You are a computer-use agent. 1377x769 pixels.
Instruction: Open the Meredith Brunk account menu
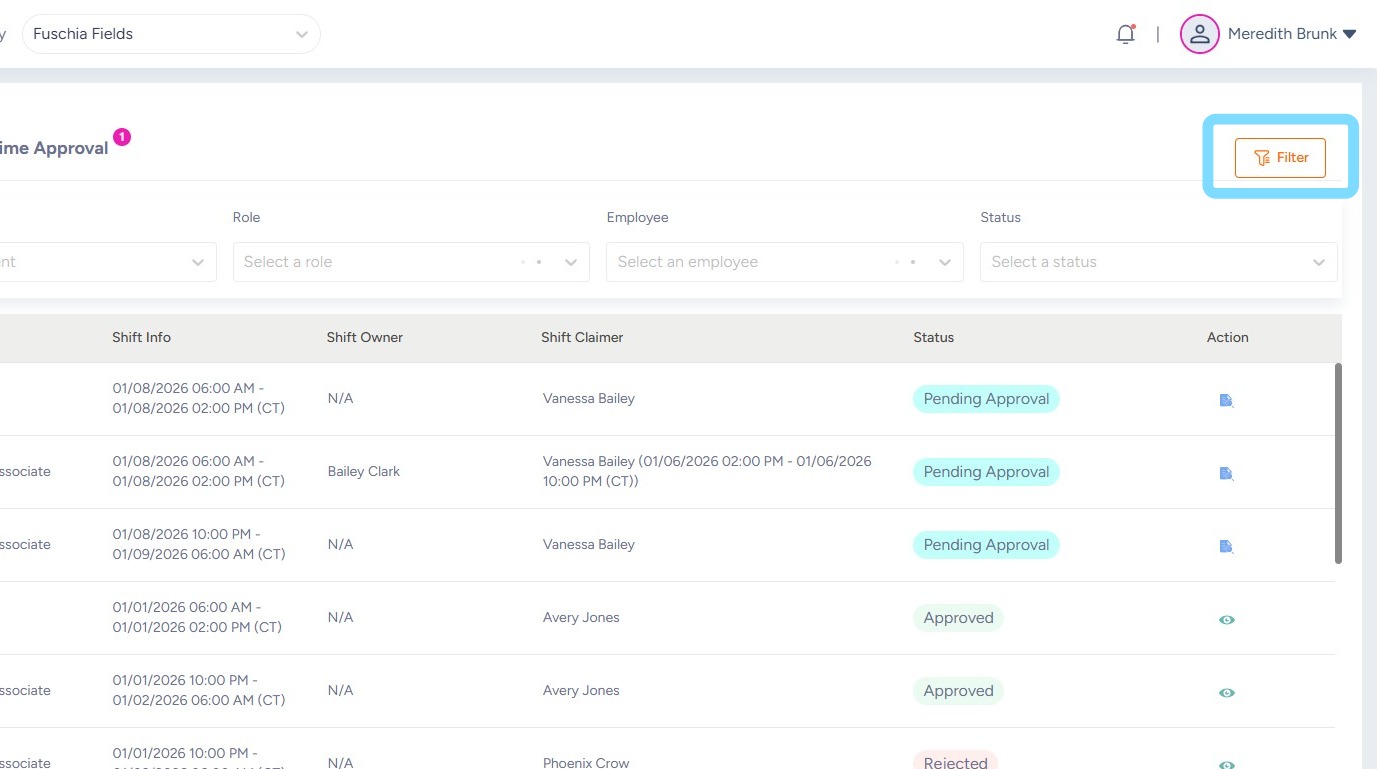point(1291,34)
